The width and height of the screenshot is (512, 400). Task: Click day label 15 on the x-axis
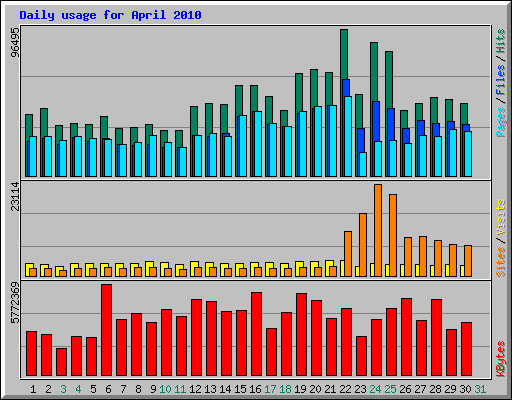240,389
